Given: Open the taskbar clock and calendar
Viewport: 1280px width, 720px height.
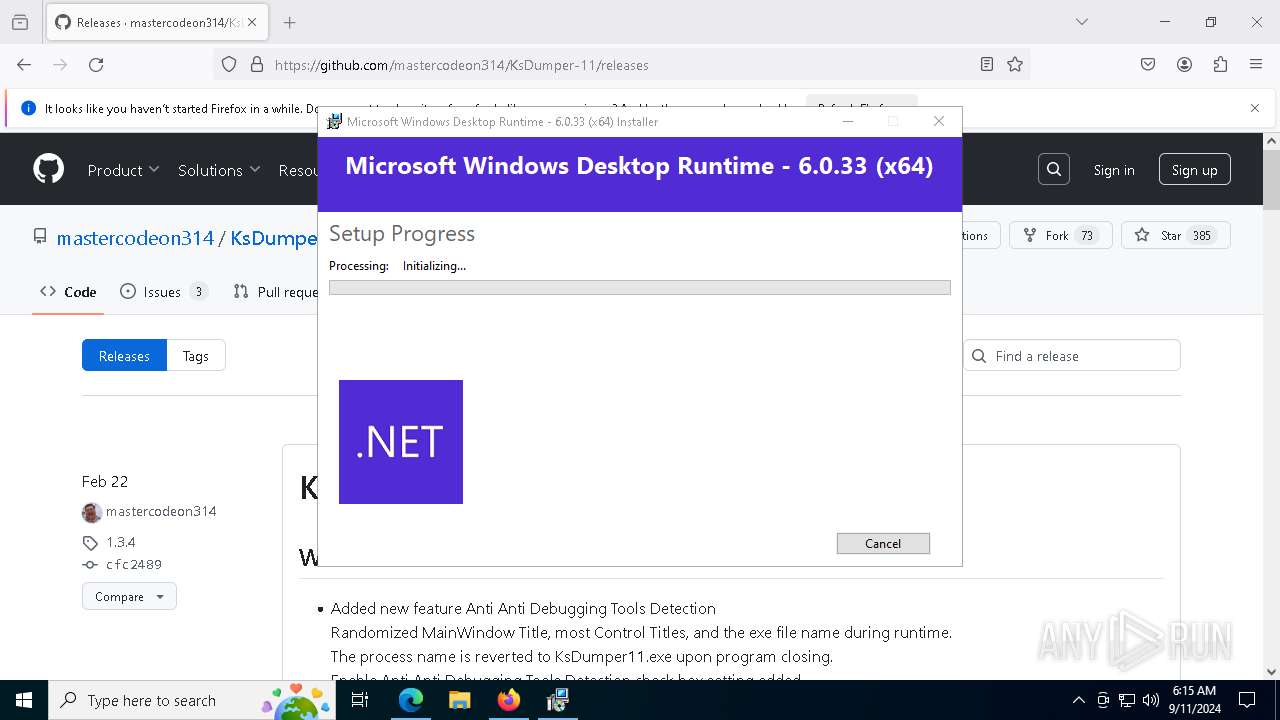Looking at the screenshot, I should (x=1193, y=700).
